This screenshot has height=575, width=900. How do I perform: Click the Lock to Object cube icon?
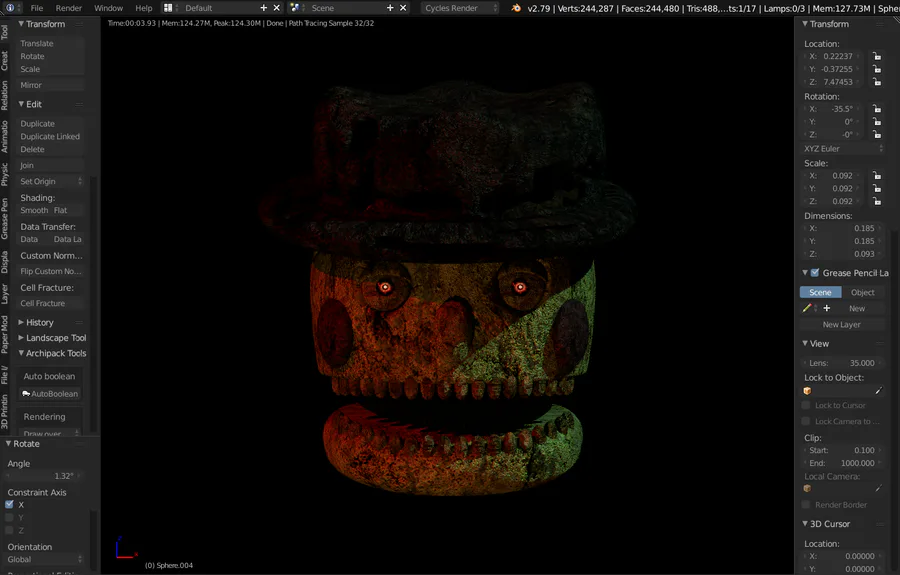[x=808, y=391]
